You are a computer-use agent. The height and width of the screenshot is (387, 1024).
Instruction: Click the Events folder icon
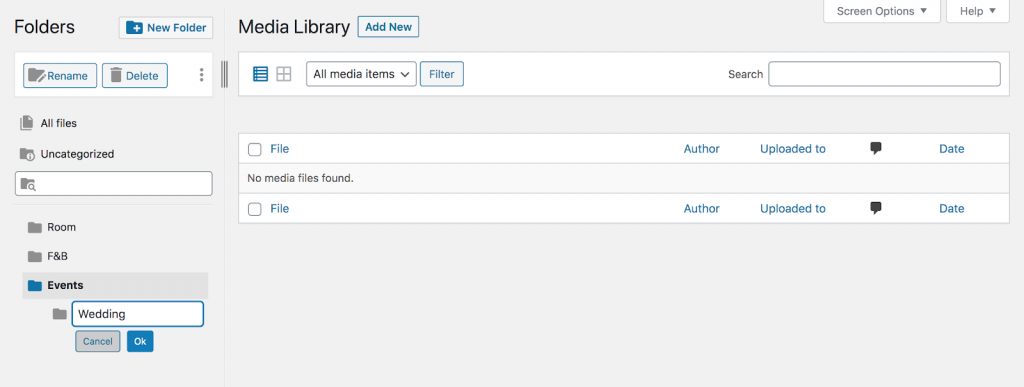(35, 285)
